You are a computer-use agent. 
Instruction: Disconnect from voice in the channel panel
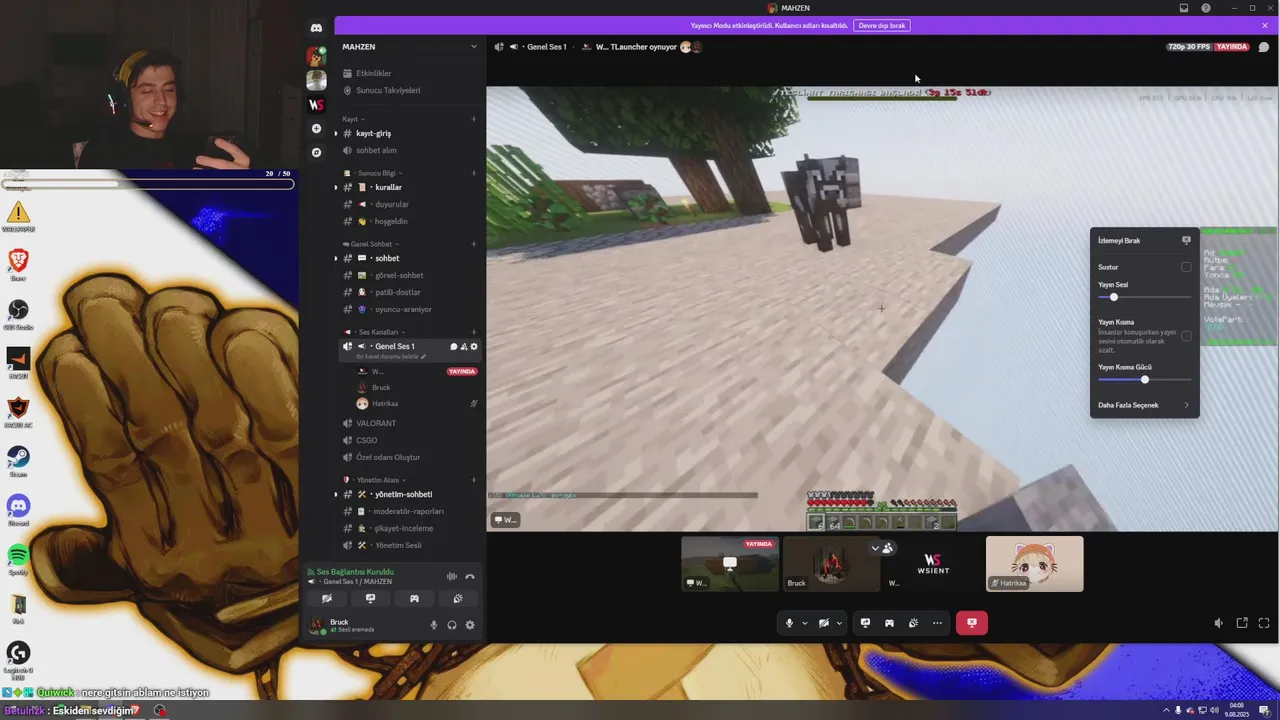(470, 576)
